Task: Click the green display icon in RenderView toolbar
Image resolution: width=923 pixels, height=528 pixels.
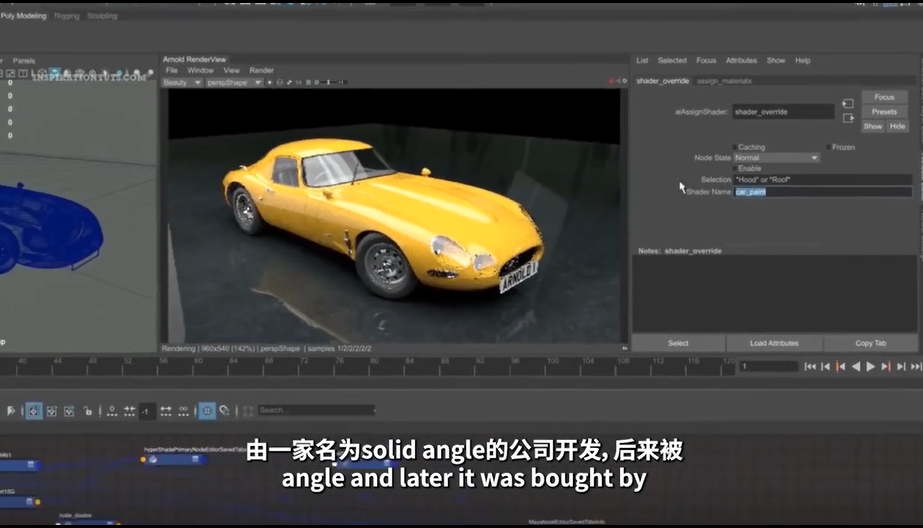Action: [x=308, y=82]
